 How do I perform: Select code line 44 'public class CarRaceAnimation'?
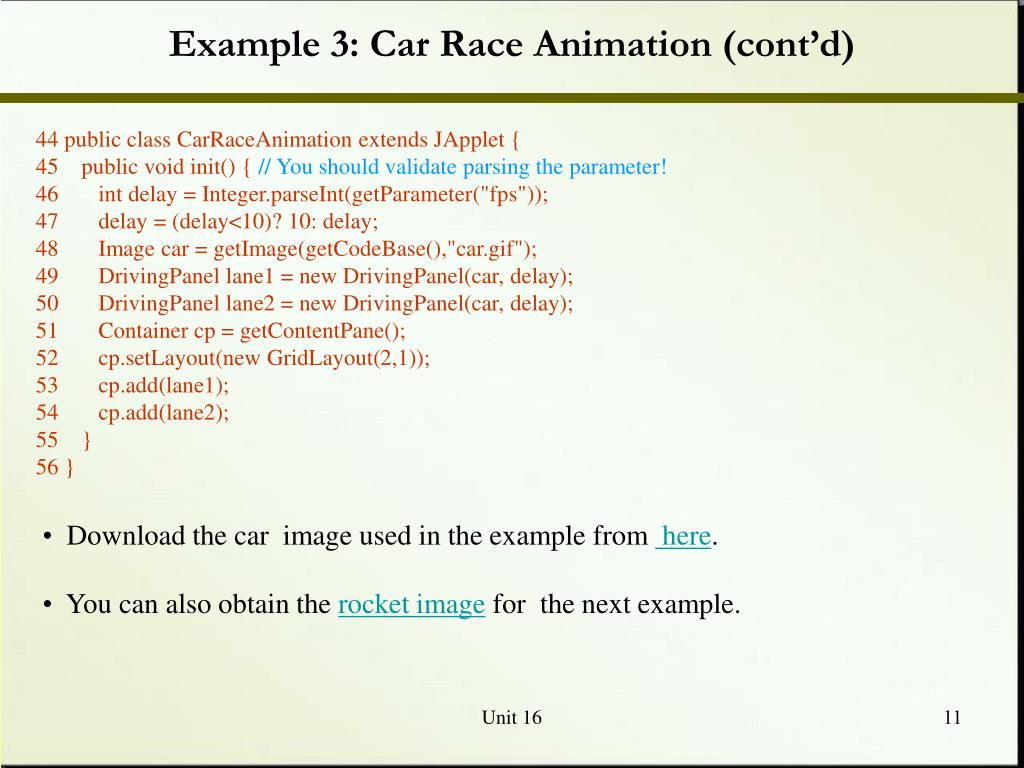[x=277, y=140]
